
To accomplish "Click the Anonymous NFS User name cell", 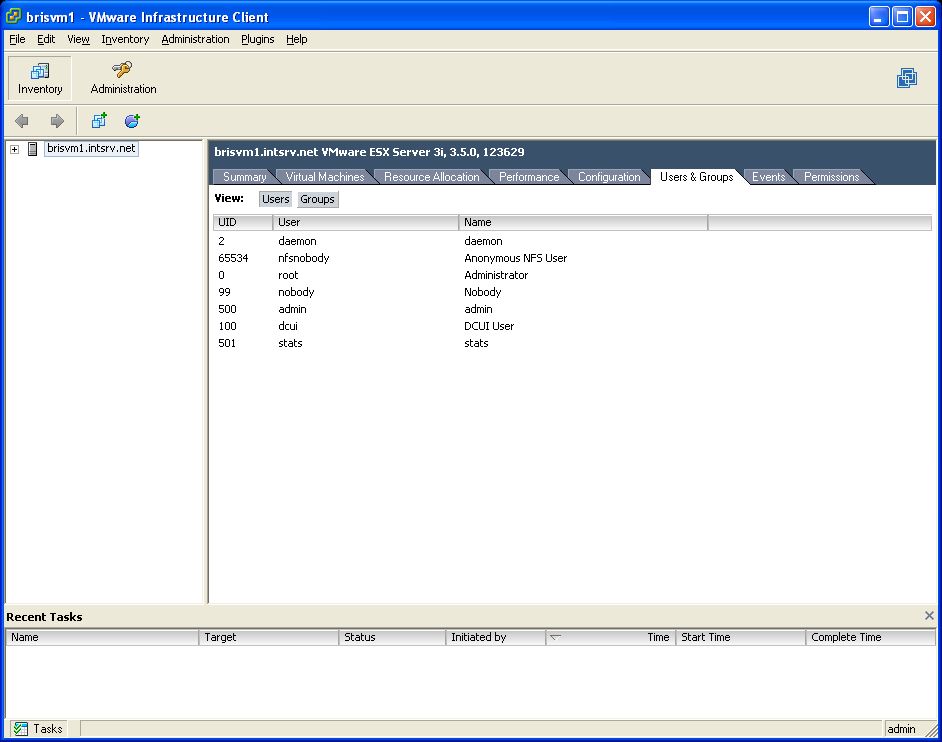I will pos(515,258).
